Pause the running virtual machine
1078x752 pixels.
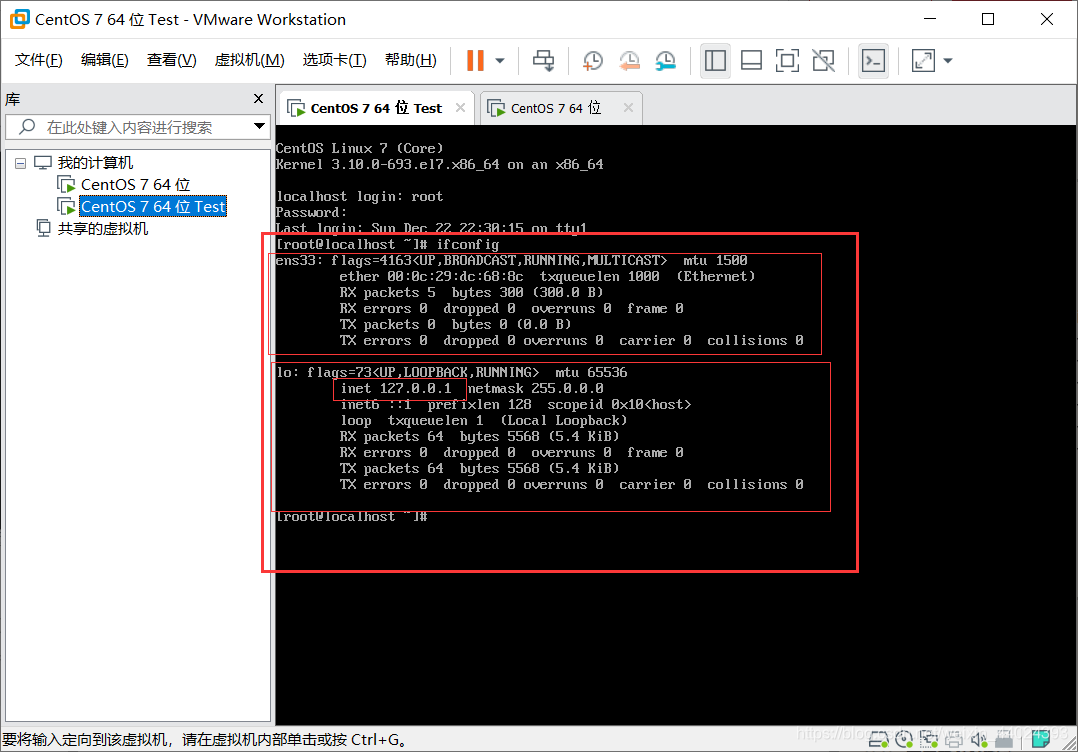(x=475, y=60)
